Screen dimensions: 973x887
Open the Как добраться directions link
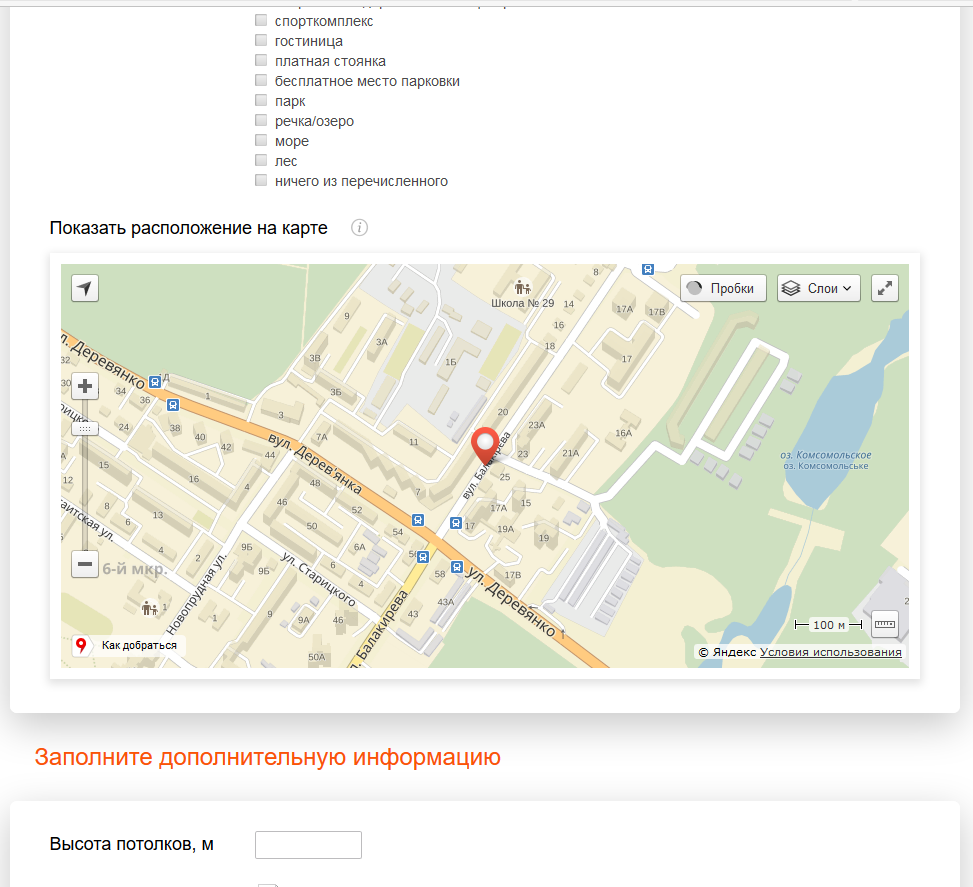tap(129, 646)
